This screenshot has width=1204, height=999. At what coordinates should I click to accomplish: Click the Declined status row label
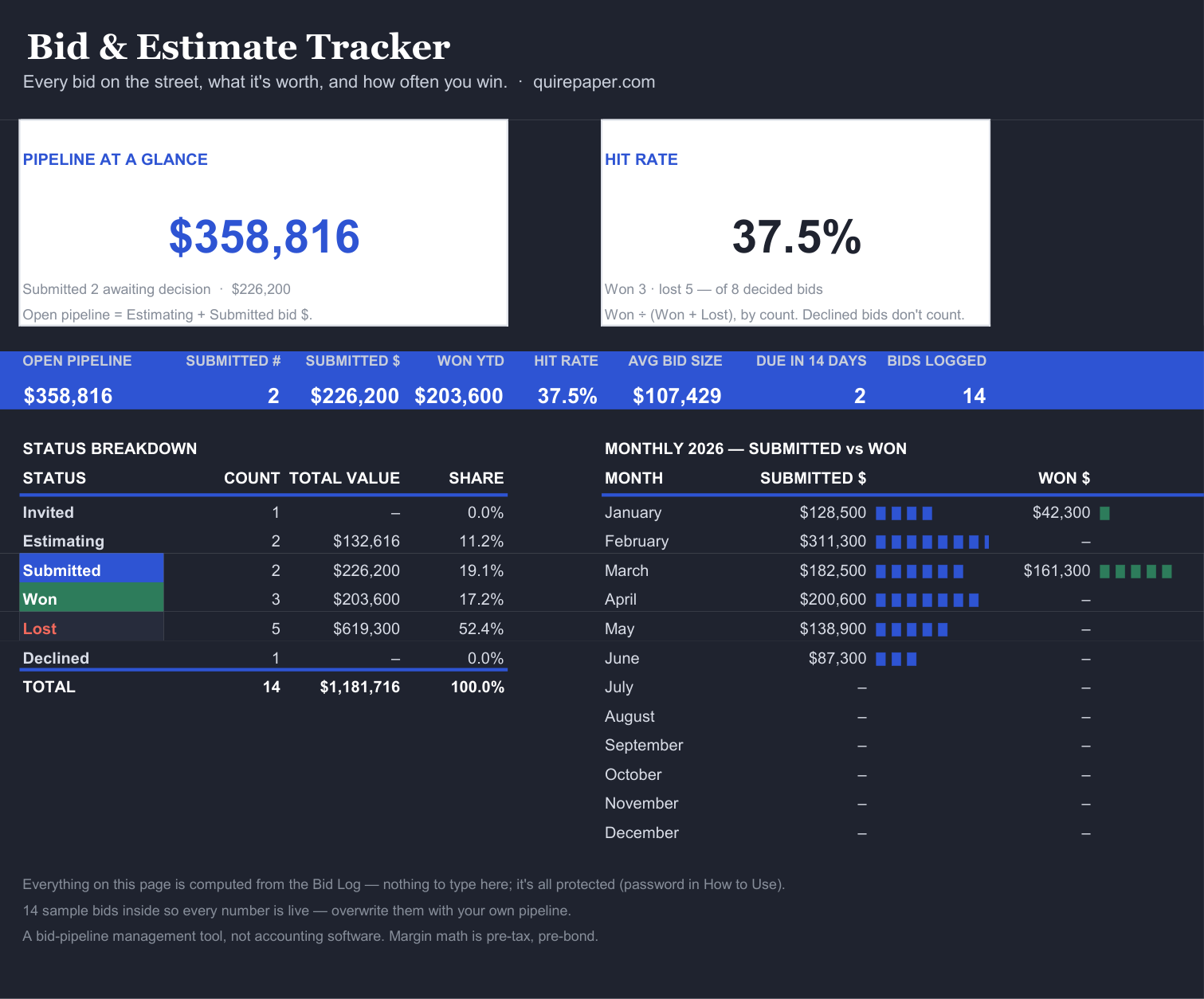pyautogui.click(x=56, y=658)
